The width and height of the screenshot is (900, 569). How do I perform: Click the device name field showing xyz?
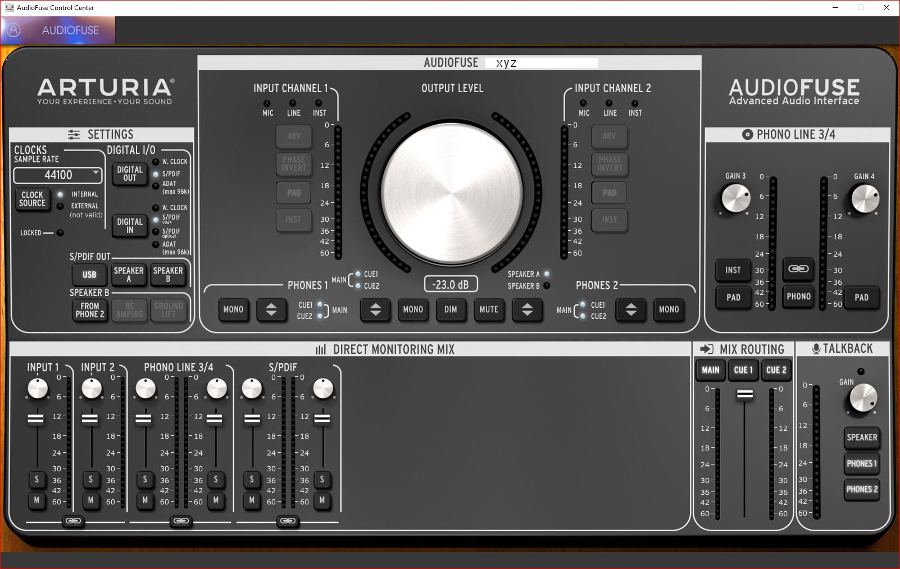click(x=541, y=63)
